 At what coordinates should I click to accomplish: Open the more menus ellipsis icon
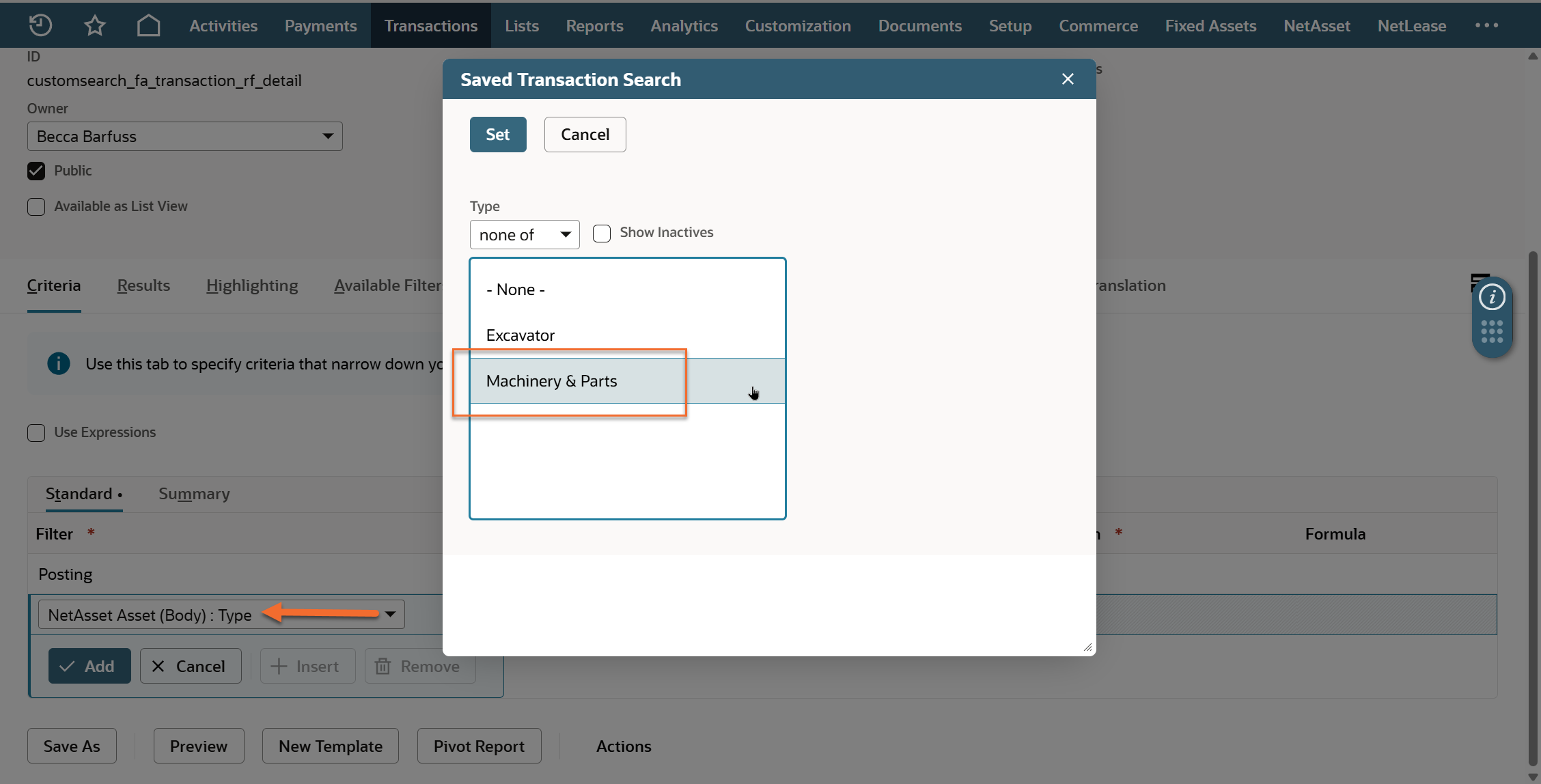tap(1486, 25)
